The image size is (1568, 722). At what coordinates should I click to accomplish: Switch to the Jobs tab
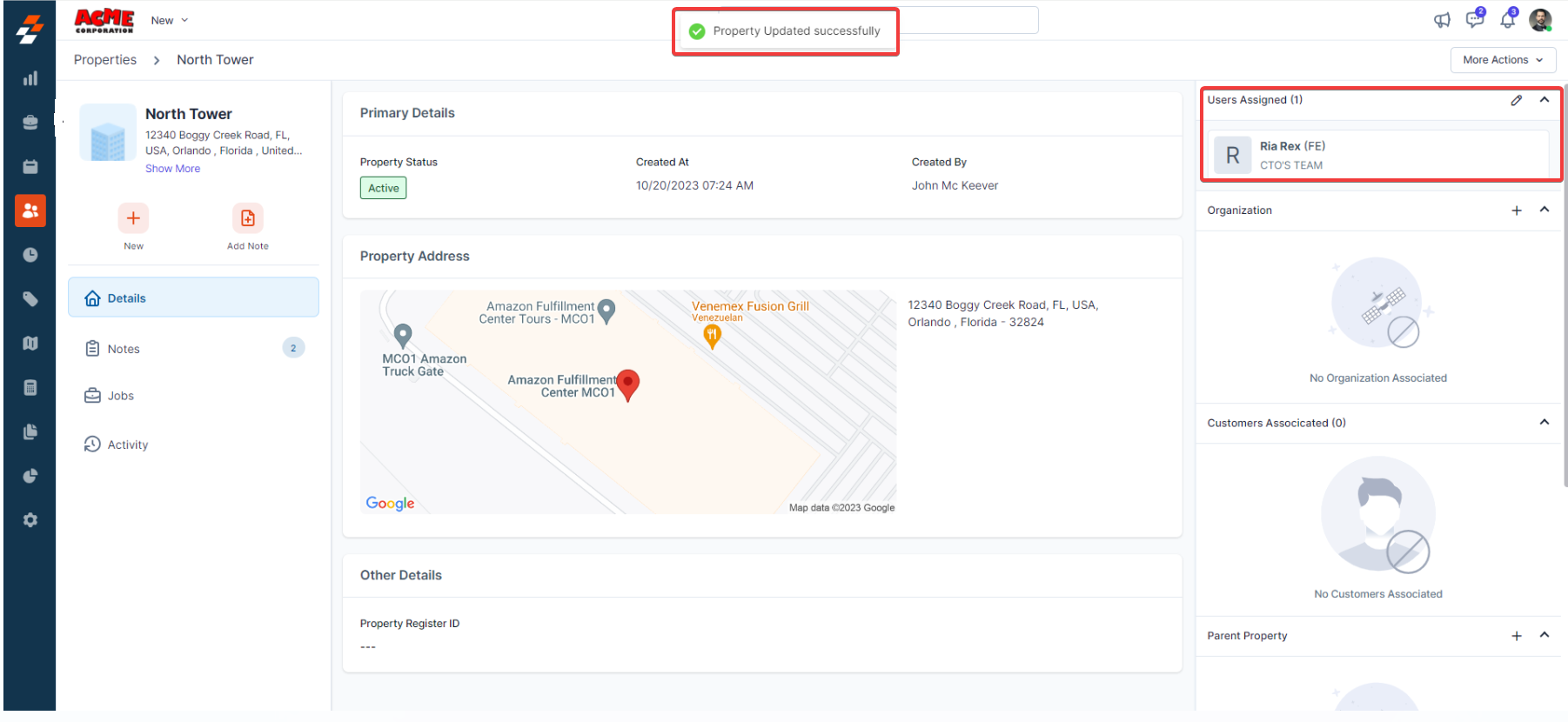(120, 396)
